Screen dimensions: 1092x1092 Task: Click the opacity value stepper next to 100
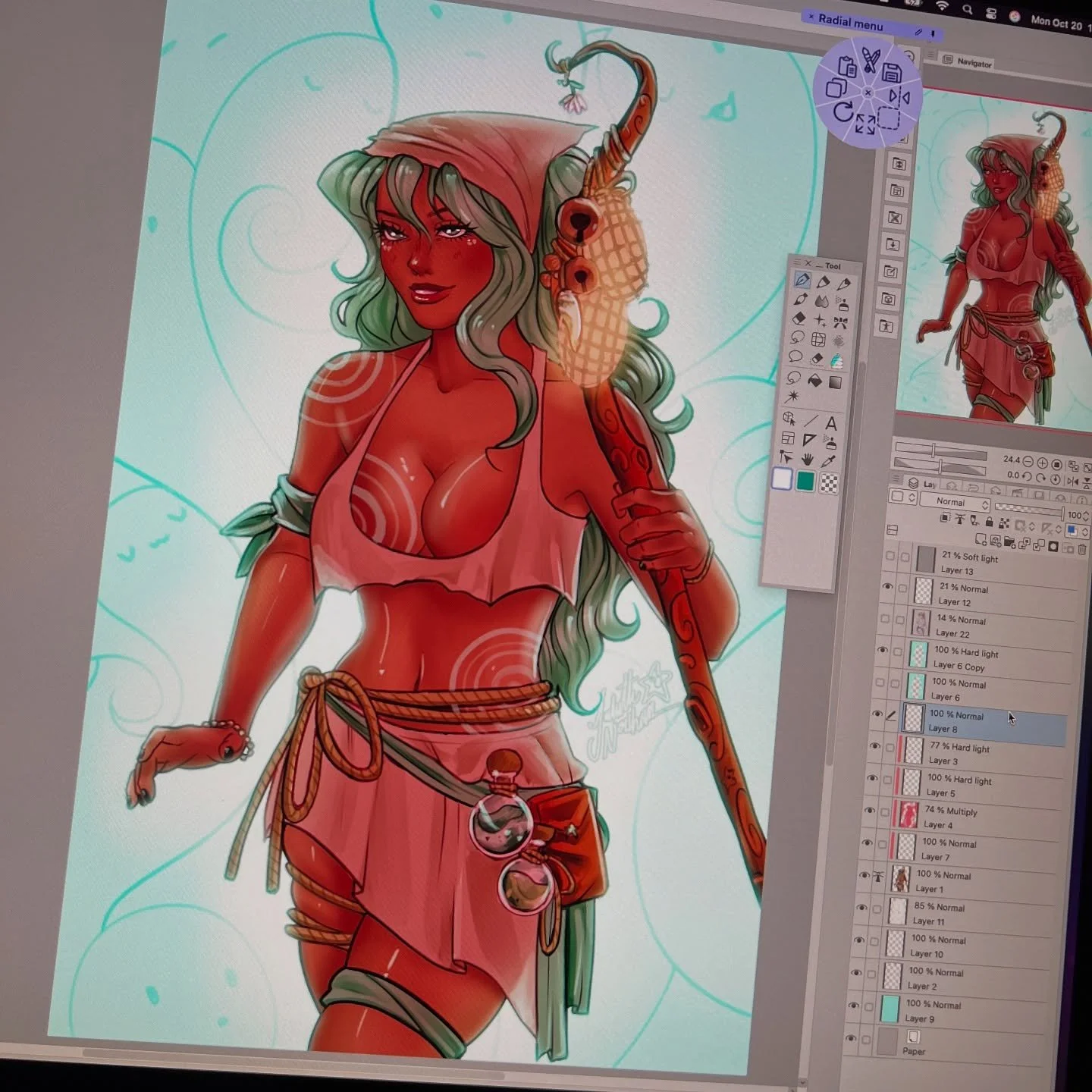click(1085, 516)
